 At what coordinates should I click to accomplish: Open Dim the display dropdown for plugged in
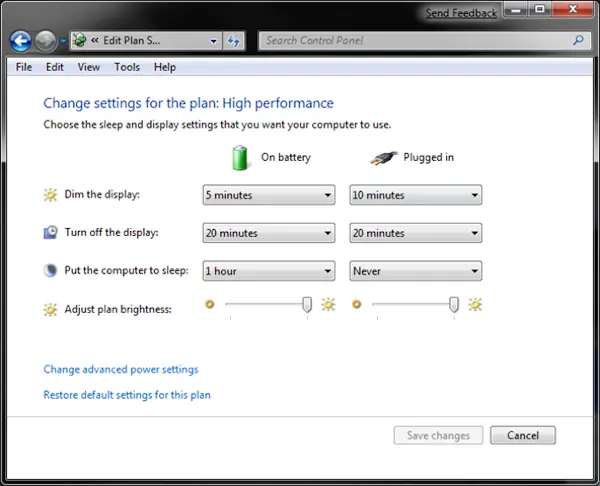pos(416,195)
